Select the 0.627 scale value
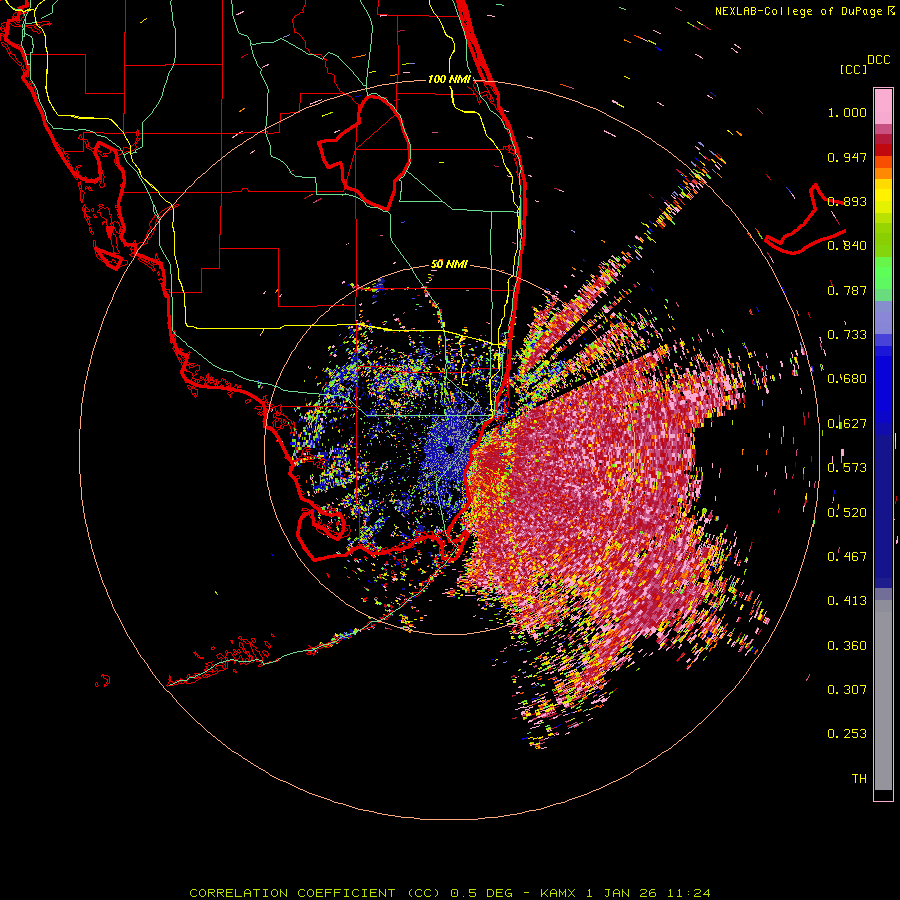The image size is (900, 900). click(847, 424)
